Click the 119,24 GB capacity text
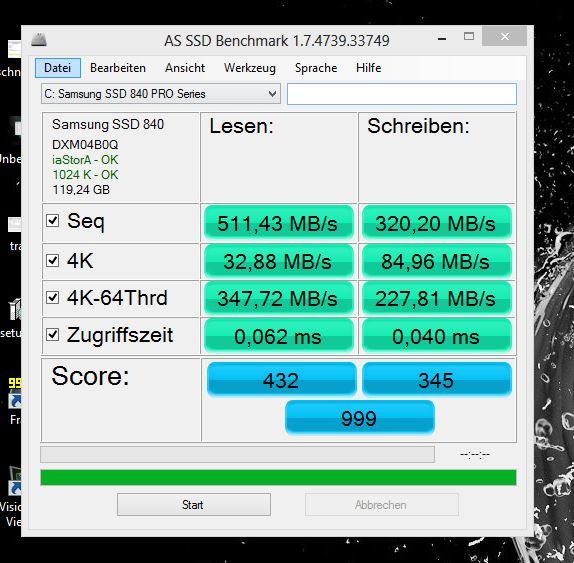This screenshot has height=563, width=574. coord(81,190)
